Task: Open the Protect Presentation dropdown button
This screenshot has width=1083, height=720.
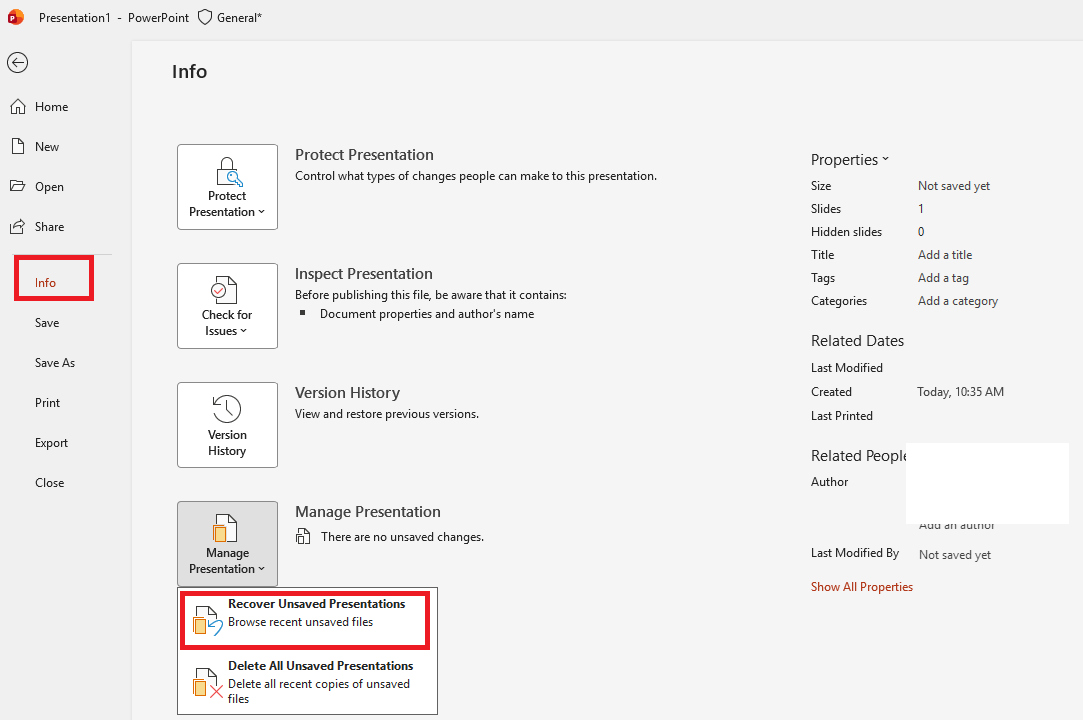Action: click(227, 187)
